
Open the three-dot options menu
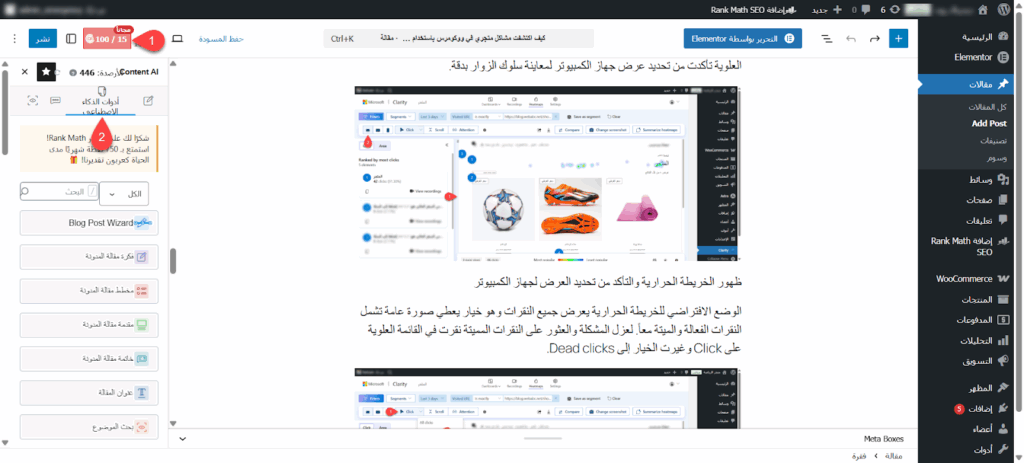[x=13, y=39]
